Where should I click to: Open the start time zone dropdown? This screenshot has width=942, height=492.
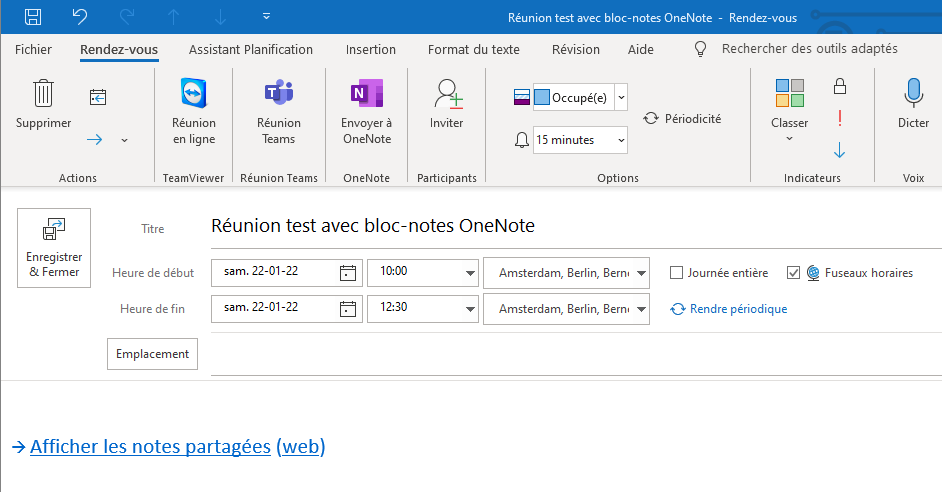point(642,273)
